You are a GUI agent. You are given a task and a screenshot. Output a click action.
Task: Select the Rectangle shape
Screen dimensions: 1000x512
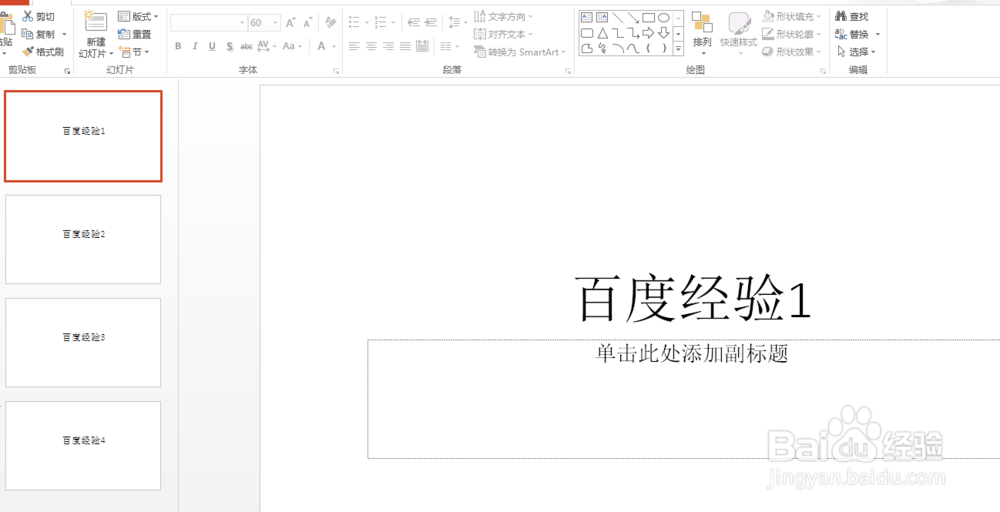pyautogui.click(x=648, y=18)
